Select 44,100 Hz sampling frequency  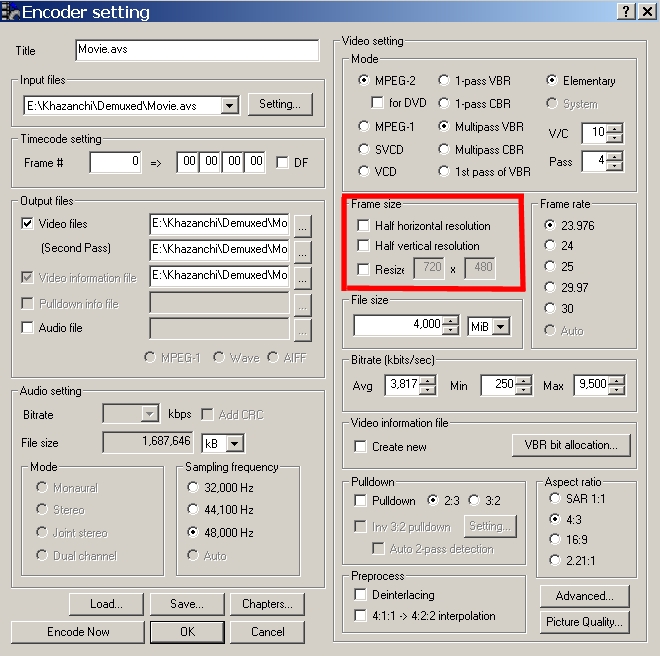click(193, 509)
